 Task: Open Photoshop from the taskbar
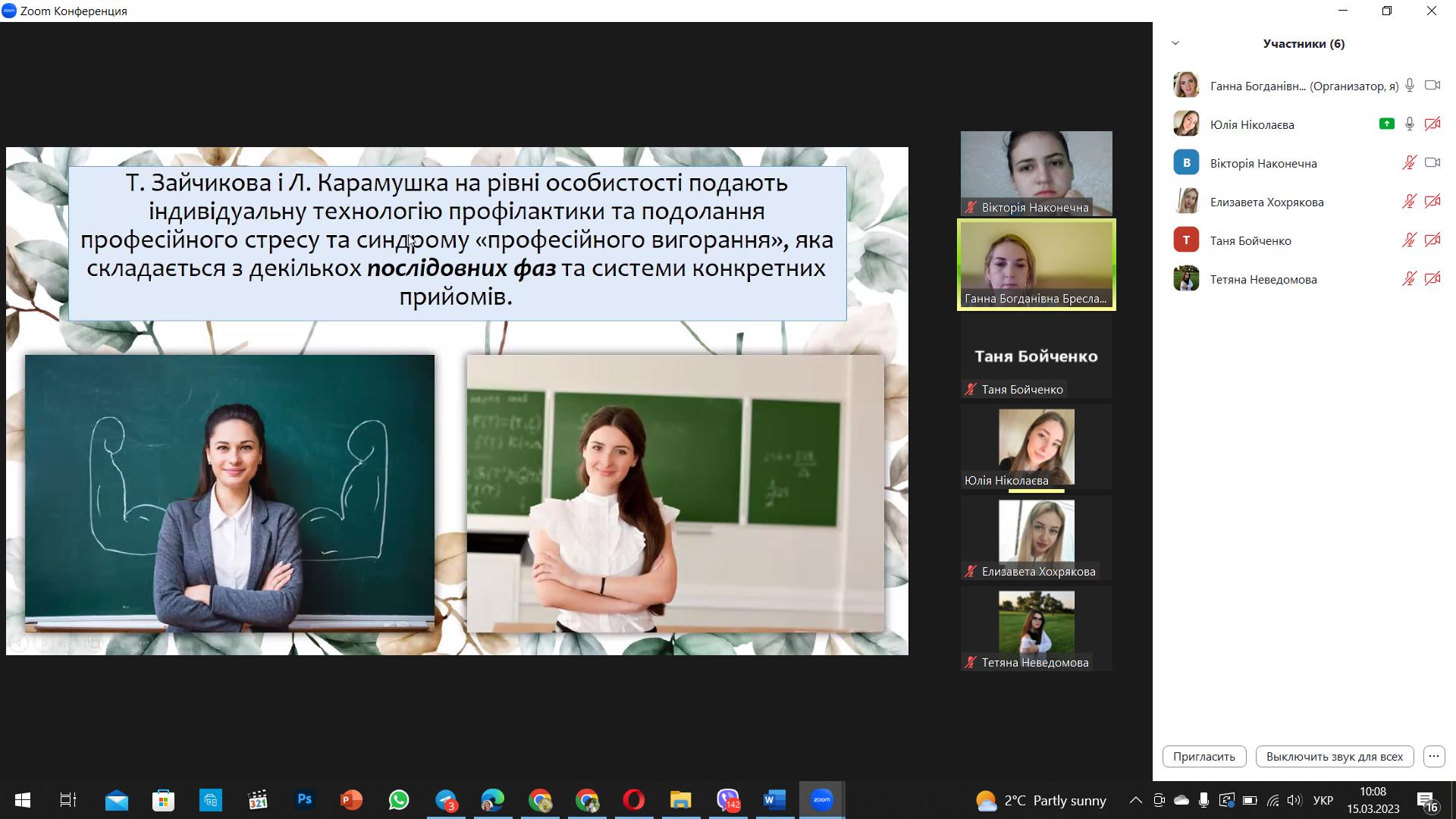click(x=304, y=800)
